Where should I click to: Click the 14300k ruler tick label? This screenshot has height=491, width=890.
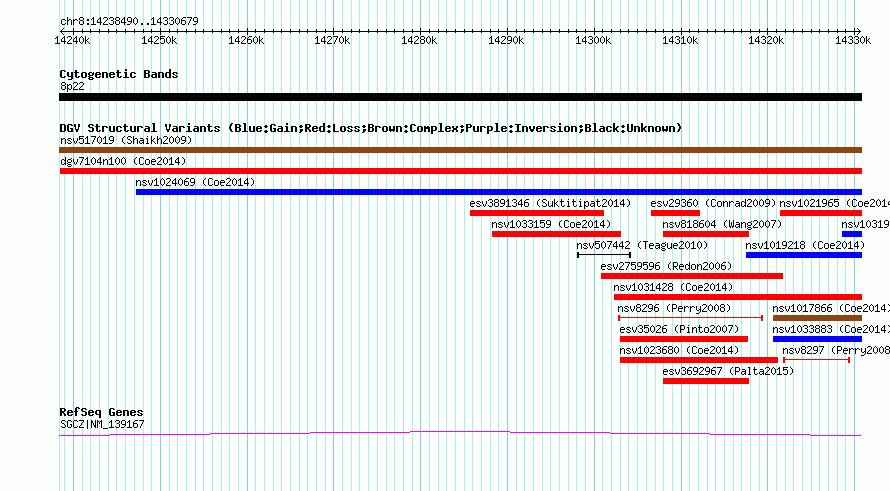click(593, 40)
